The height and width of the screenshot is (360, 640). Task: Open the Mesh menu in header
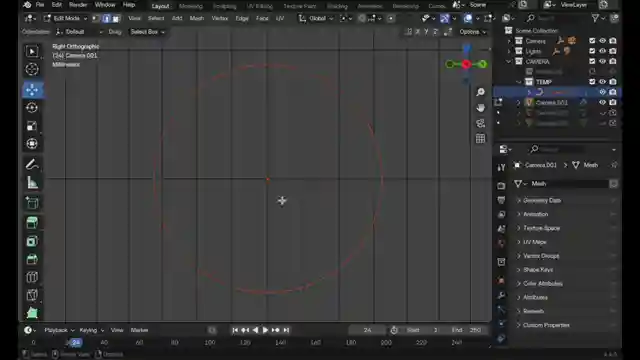click(x=197, y=18)
